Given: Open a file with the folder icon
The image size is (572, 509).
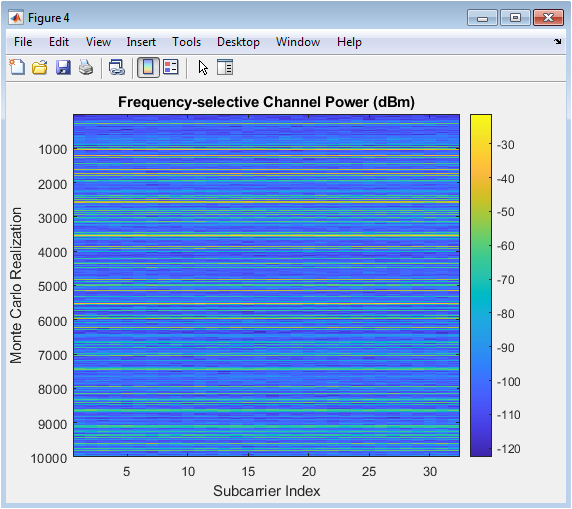Looking at the screenshot, I should (x=40, y=68).
